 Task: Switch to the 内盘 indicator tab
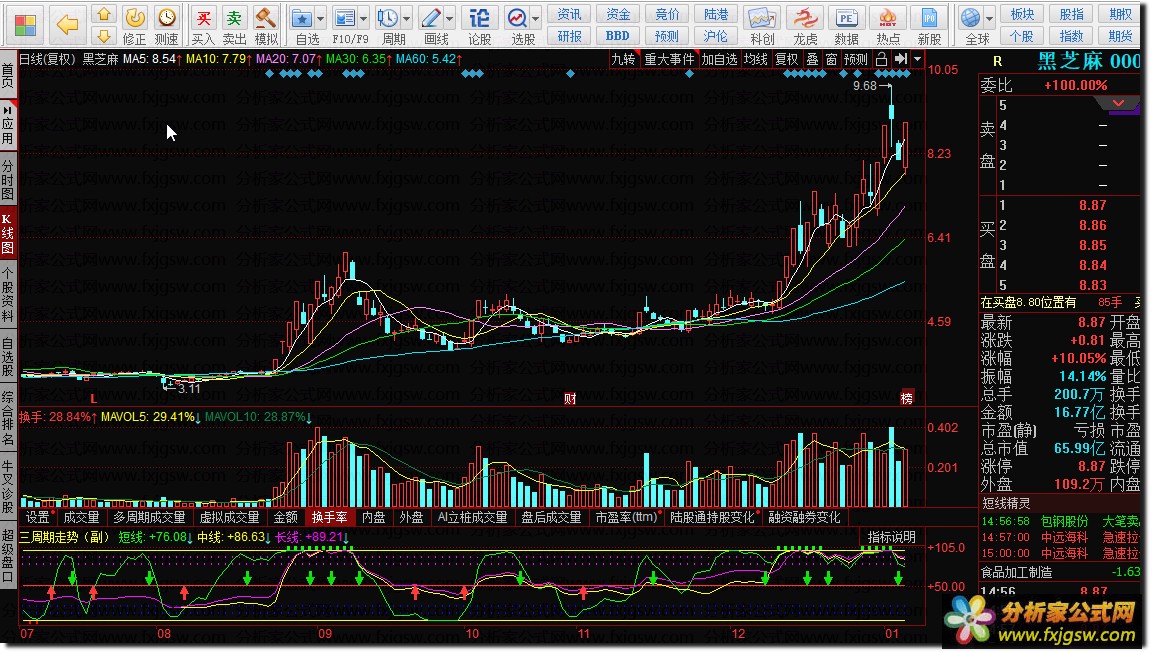click(373, 517)
